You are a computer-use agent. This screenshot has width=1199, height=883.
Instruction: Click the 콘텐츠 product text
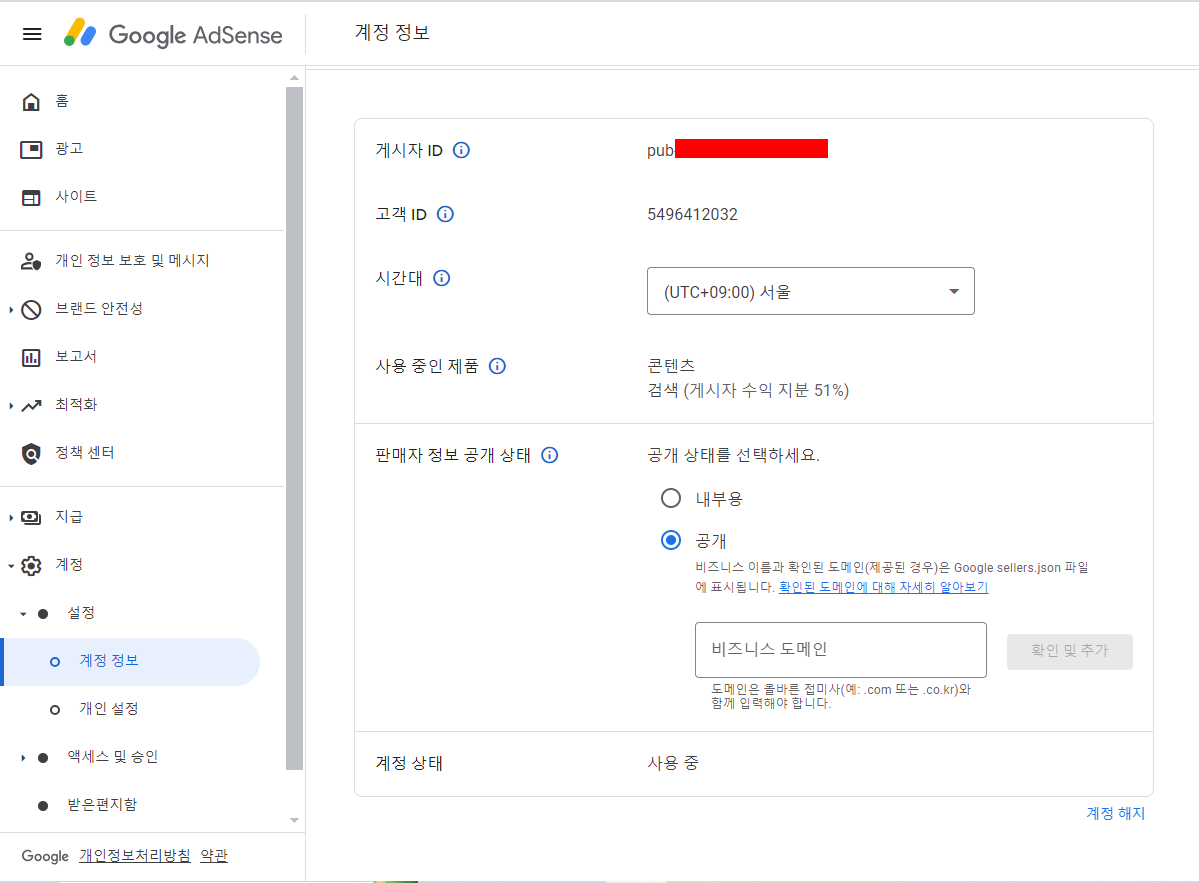coord(671,365)
